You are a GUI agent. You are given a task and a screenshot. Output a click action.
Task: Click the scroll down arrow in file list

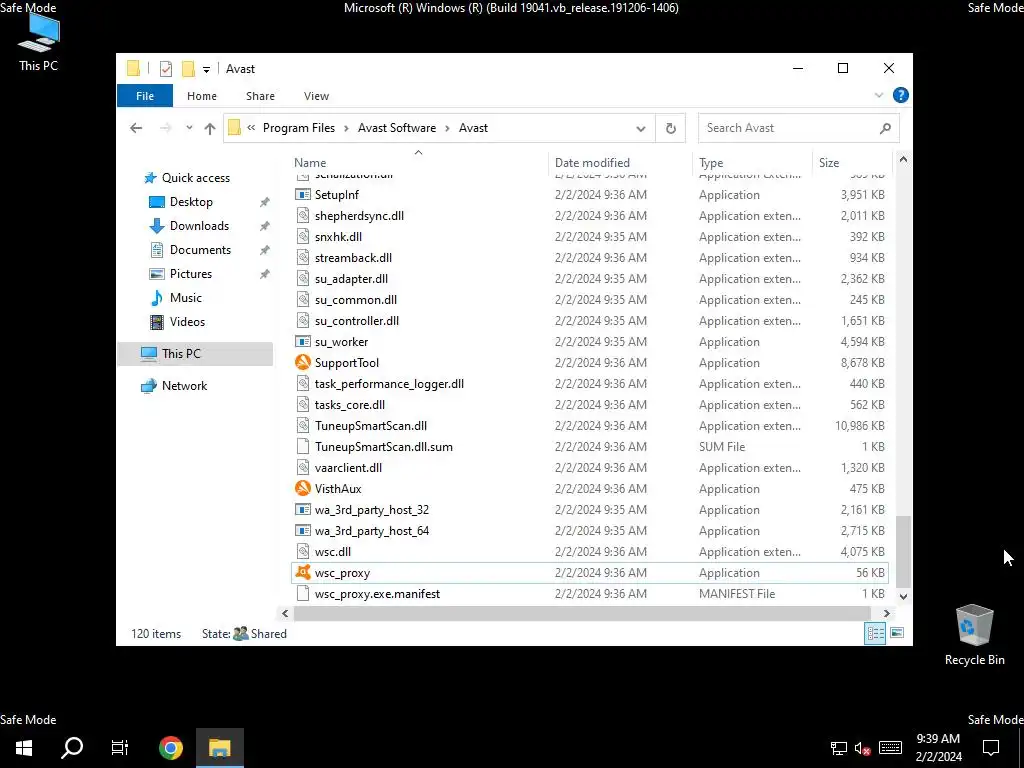coord(903,596)
